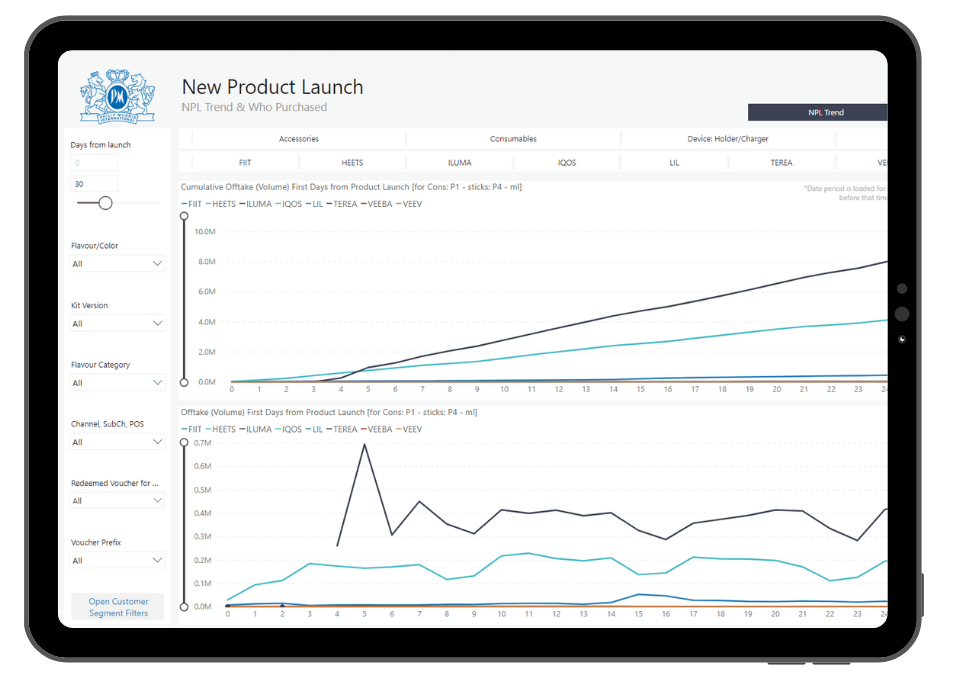Expand the Channel, SubCh, POS dropdown

coord(117,442)
